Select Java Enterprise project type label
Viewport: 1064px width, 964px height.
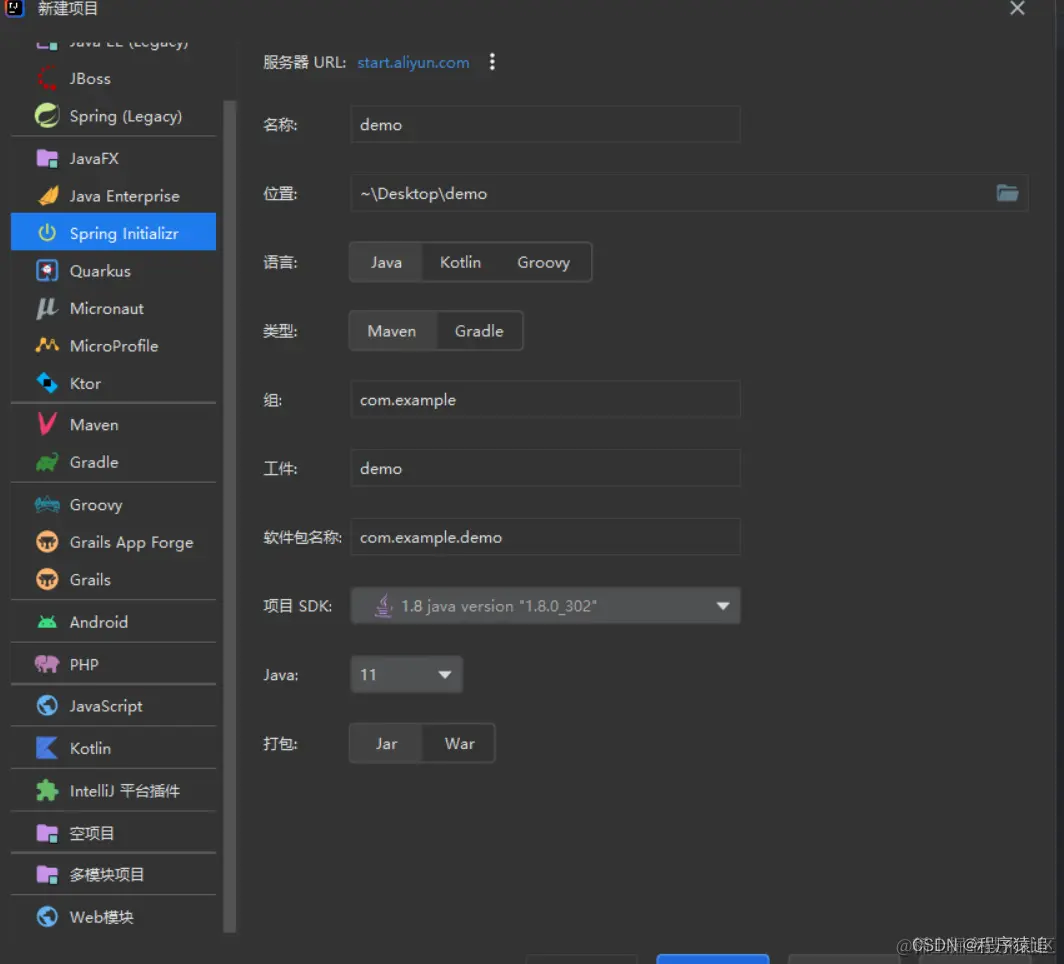125,196
